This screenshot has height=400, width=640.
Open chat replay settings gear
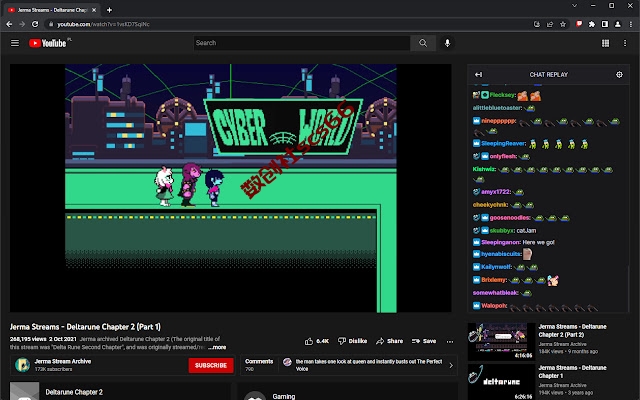pyautogui.click(x=619, y=74)
